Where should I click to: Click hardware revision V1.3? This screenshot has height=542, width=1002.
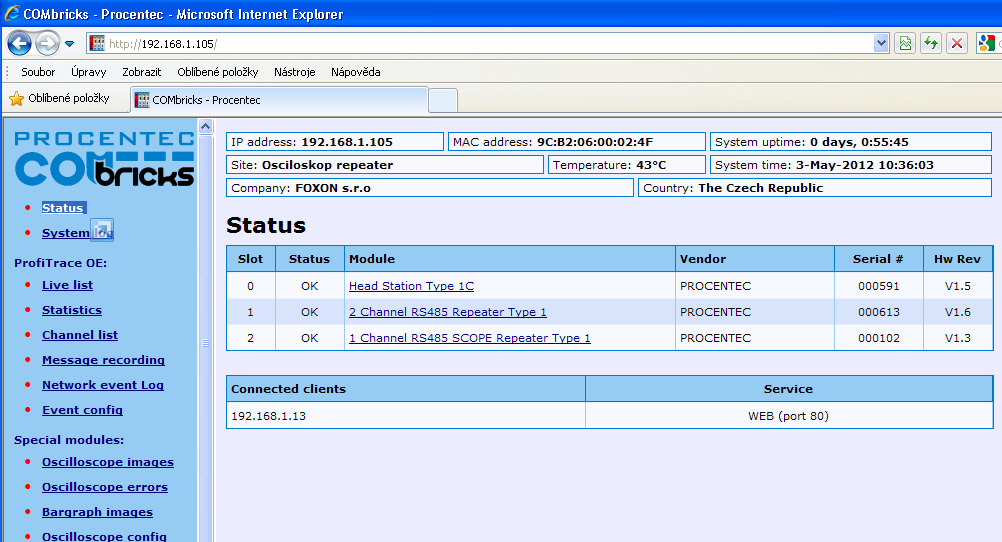tap(957, 337)
